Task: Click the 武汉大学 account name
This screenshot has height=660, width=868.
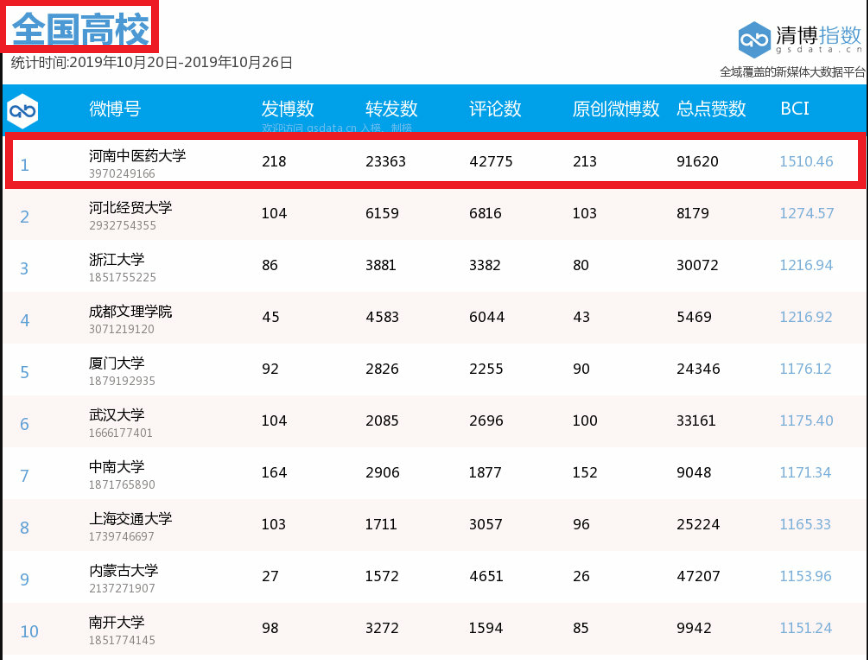Action: (x=116, y=416)
